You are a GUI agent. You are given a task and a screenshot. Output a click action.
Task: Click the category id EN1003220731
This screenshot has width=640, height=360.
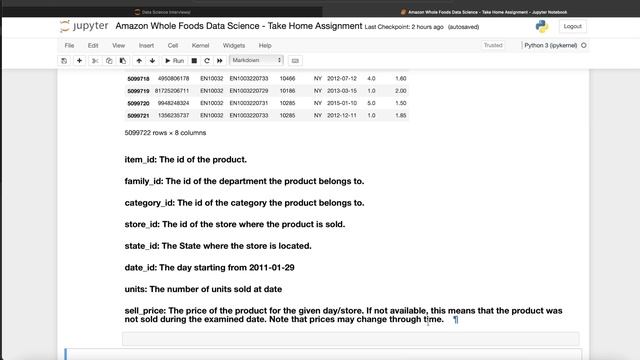[x=249, y=103]
